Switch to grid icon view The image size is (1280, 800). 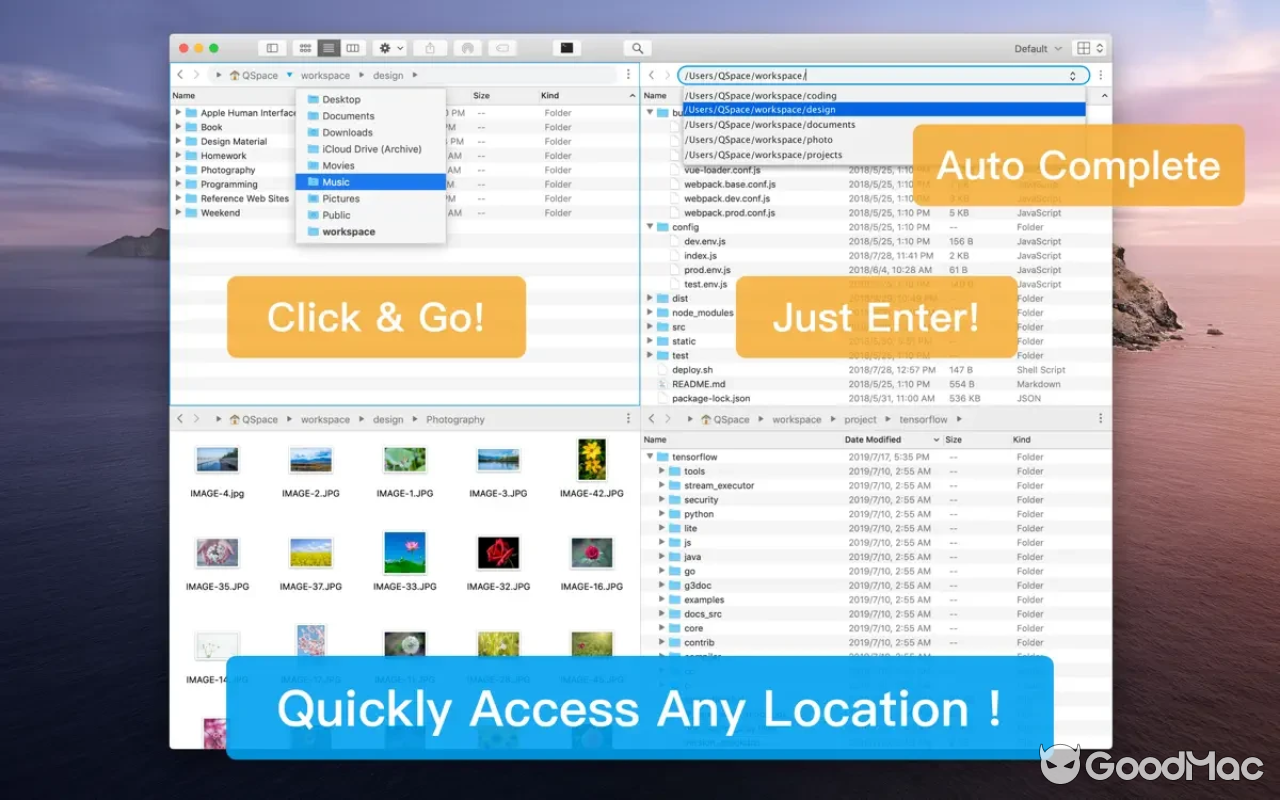coord(305,47)
